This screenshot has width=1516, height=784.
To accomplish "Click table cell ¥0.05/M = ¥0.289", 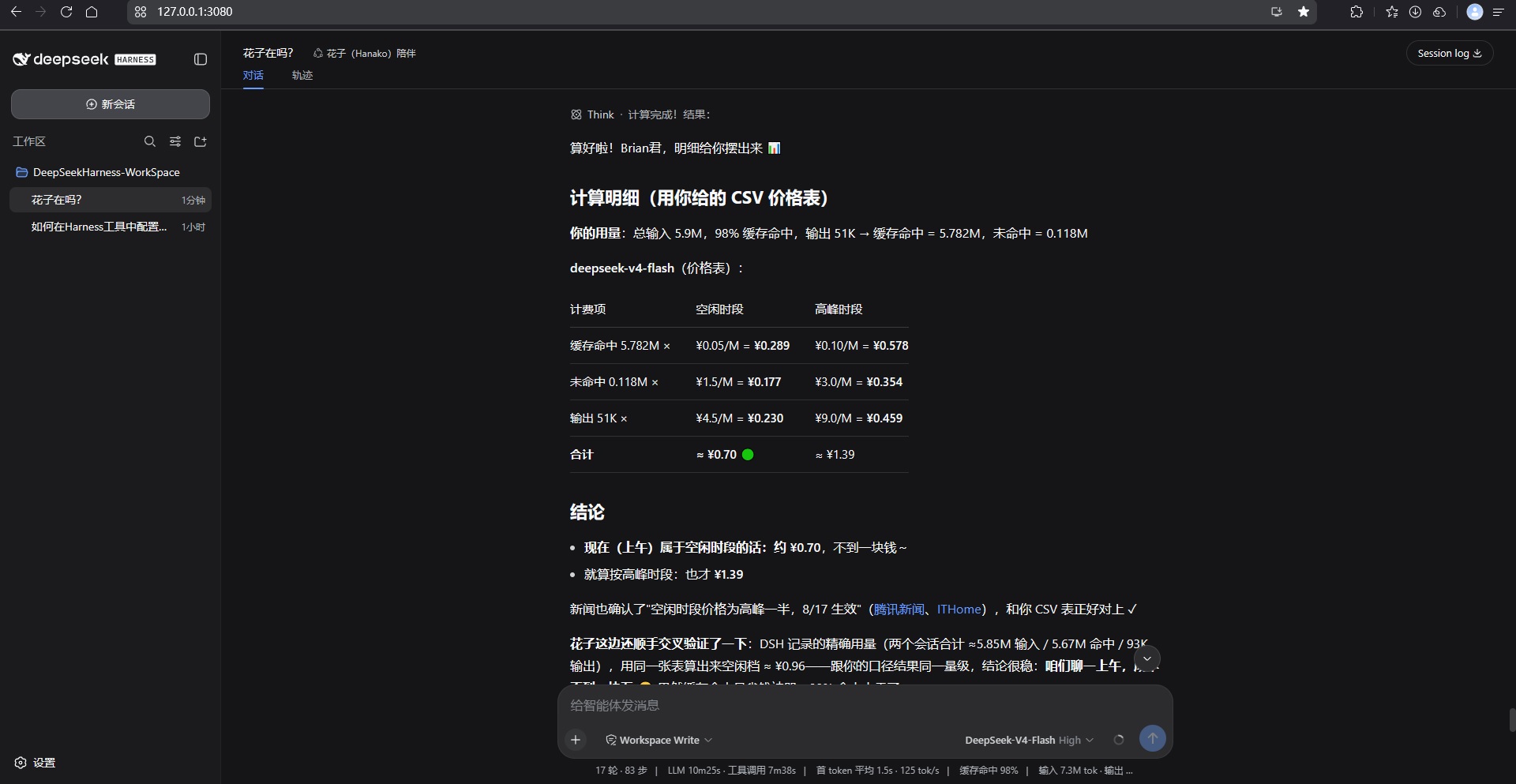I will [x=742, y=346].
